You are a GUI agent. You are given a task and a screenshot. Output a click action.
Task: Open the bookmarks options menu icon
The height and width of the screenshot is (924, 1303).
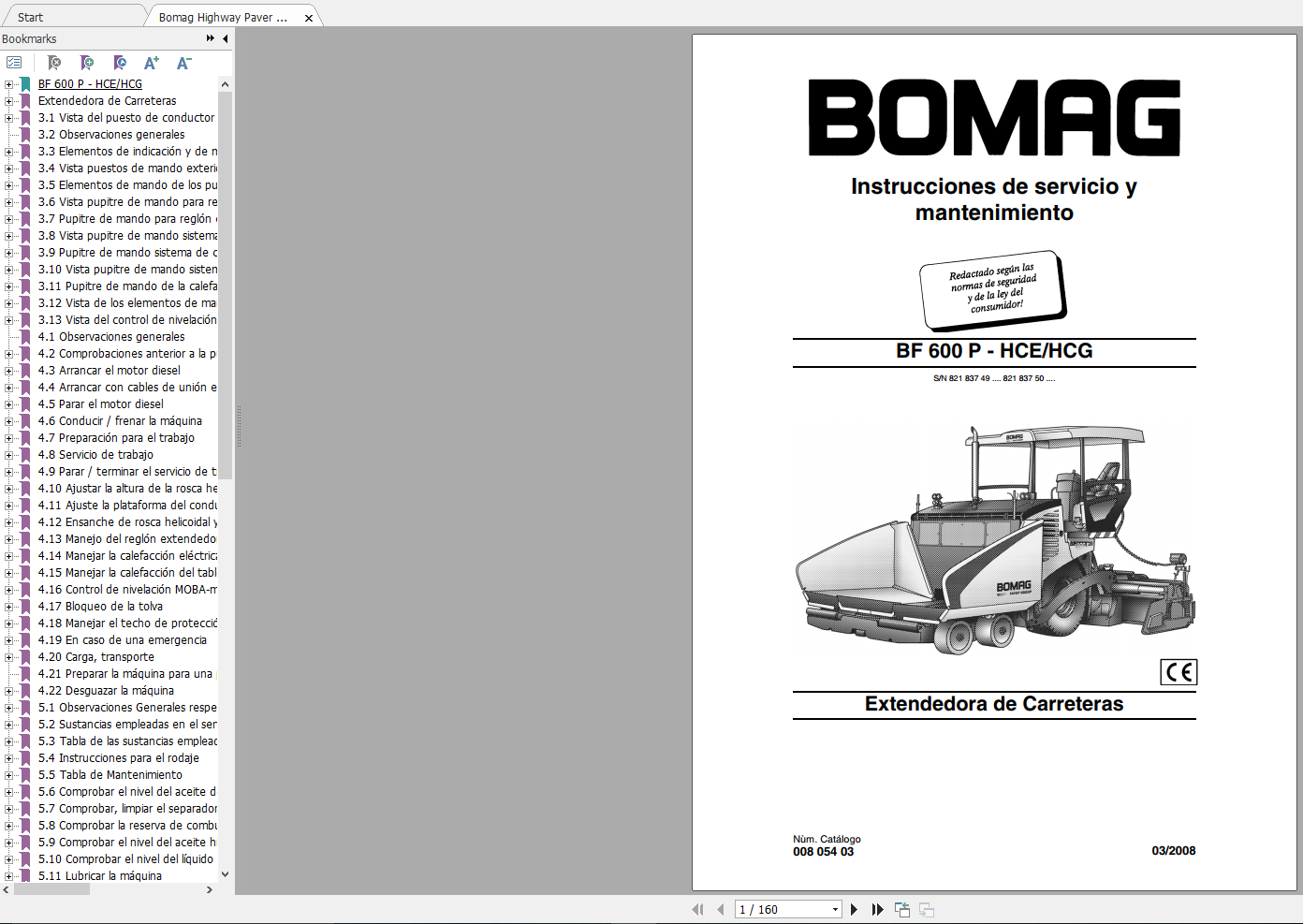tap(14, 63)
